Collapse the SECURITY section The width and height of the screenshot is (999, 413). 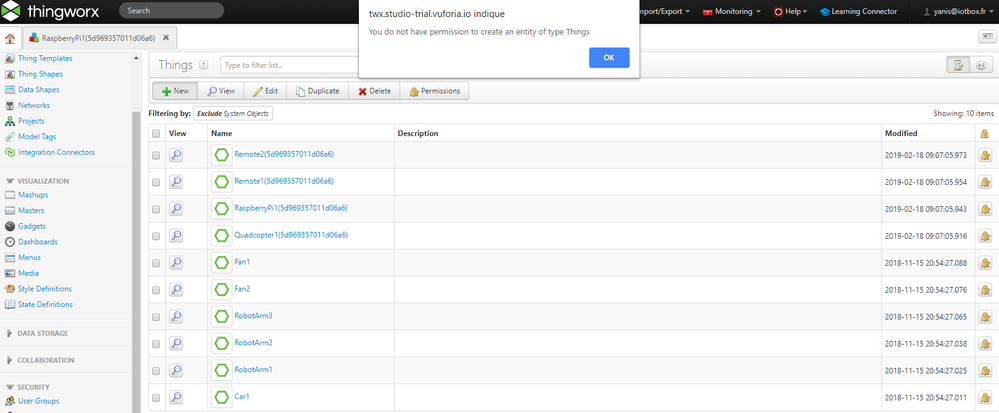point(27,387)
